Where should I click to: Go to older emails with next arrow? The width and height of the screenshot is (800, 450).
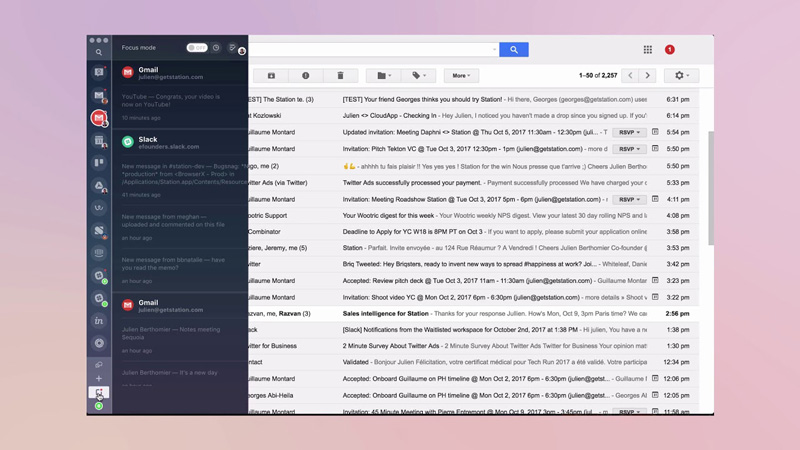click(647, 76)
